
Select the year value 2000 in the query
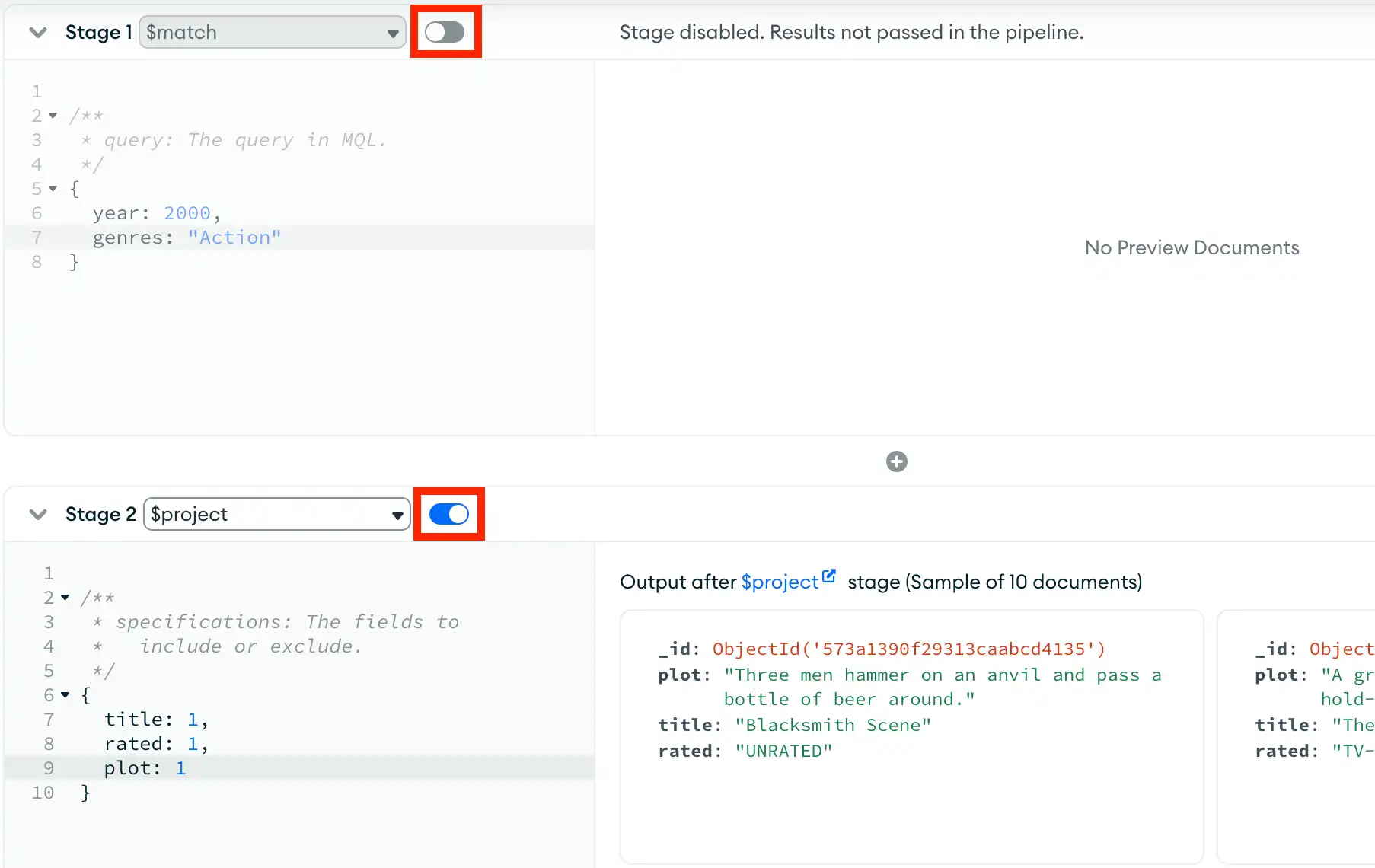187,213
